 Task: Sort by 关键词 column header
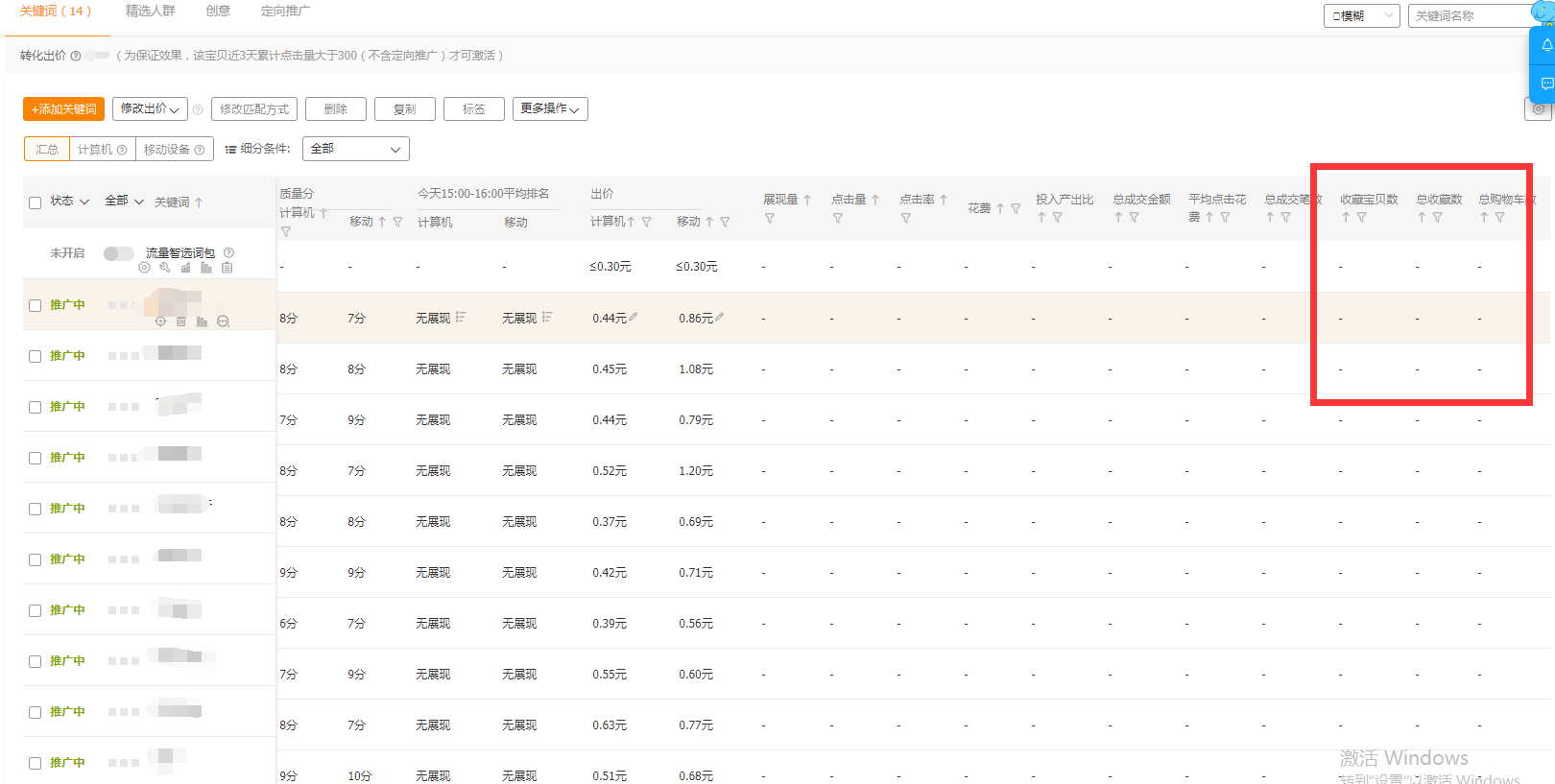[179, 202]
